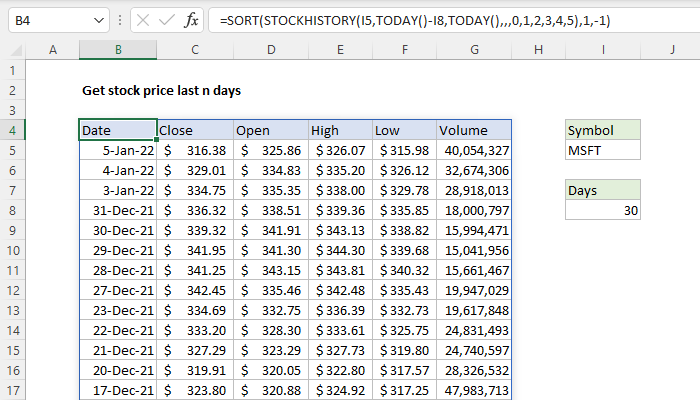700x400 pixels.
Task: Click the Symbol label cell
Action: coord(602,130)
